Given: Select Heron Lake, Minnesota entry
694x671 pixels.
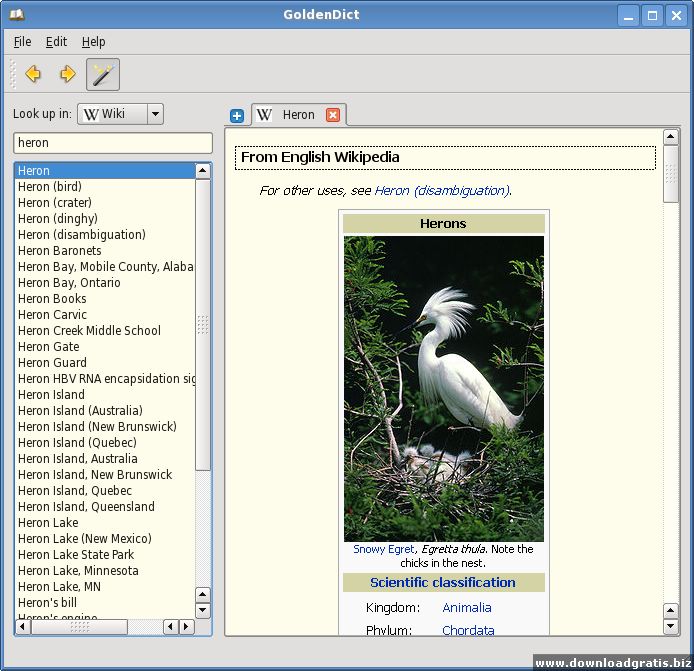Looking at the screenshot, I should click(x=105, y=571).
